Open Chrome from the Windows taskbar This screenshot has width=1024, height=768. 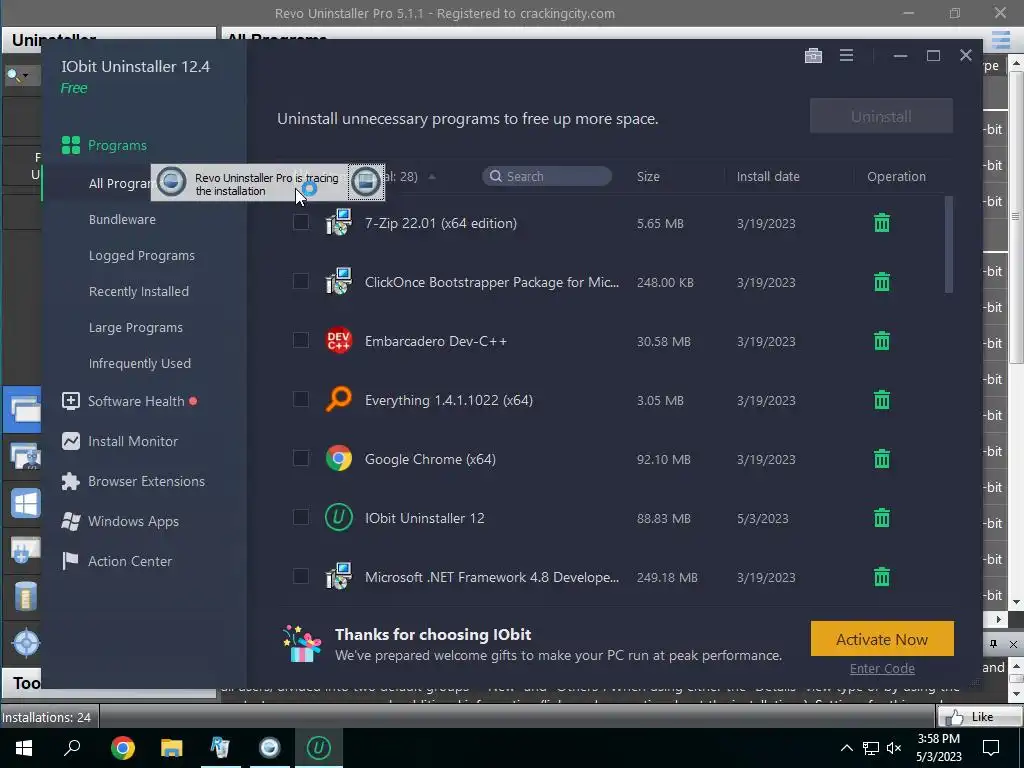tap(122, 748)
